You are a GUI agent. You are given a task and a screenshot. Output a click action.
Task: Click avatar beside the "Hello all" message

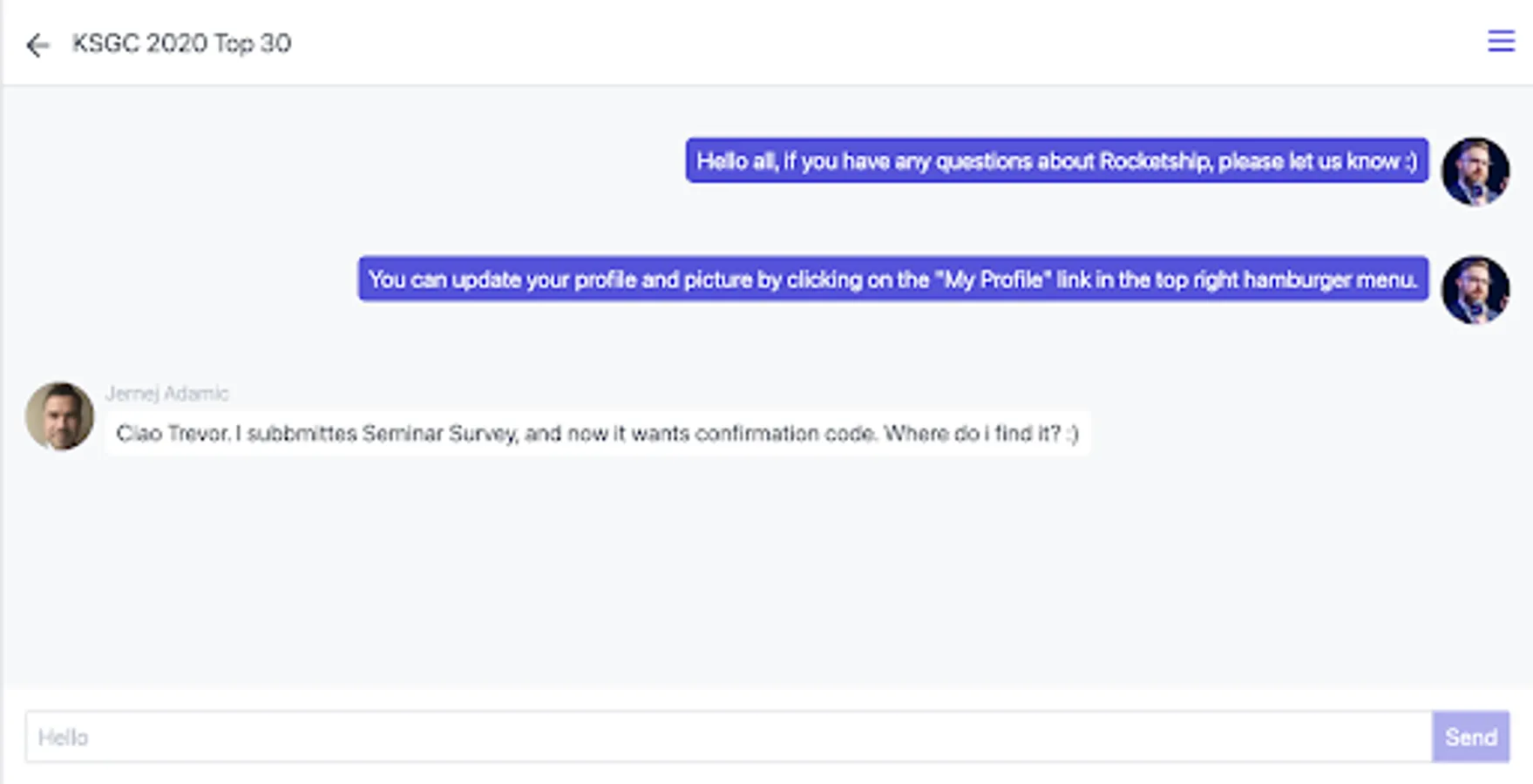click(1475, 171)
